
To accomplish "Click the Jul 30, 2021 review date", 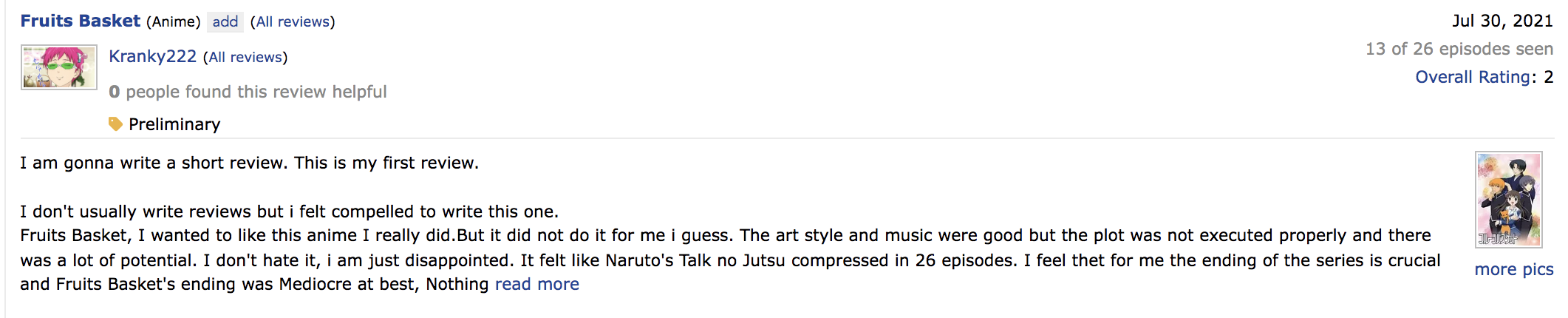I will [1502, 21].
